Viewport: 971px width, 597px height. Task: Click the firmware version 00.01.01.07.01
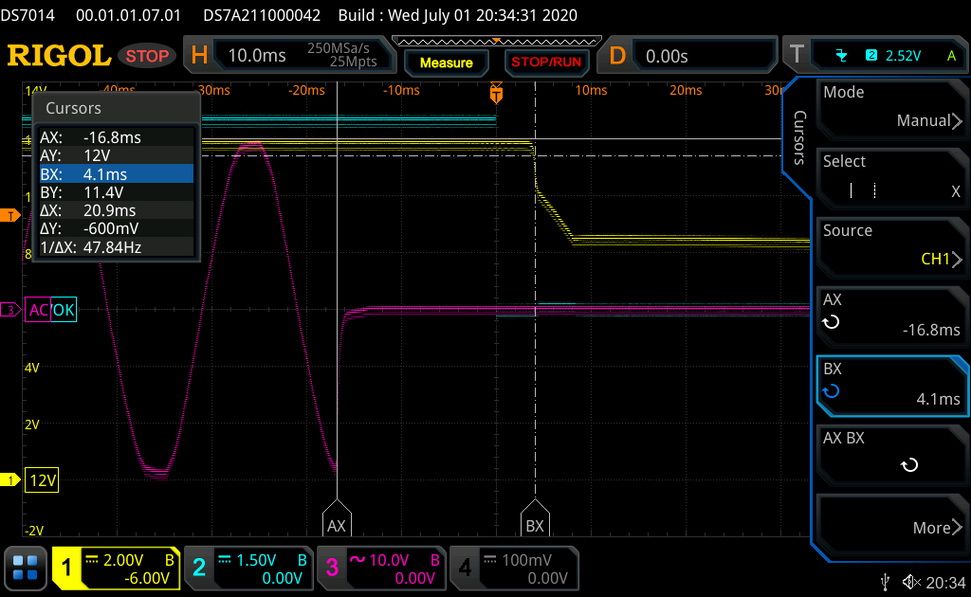point(129,15)
